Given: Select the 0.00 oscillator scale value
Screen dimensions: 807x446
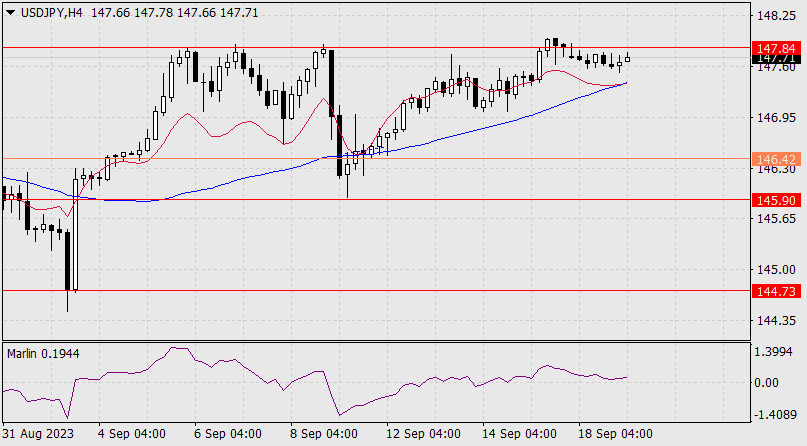Looking at the screenshot, I should pos(766,383).
